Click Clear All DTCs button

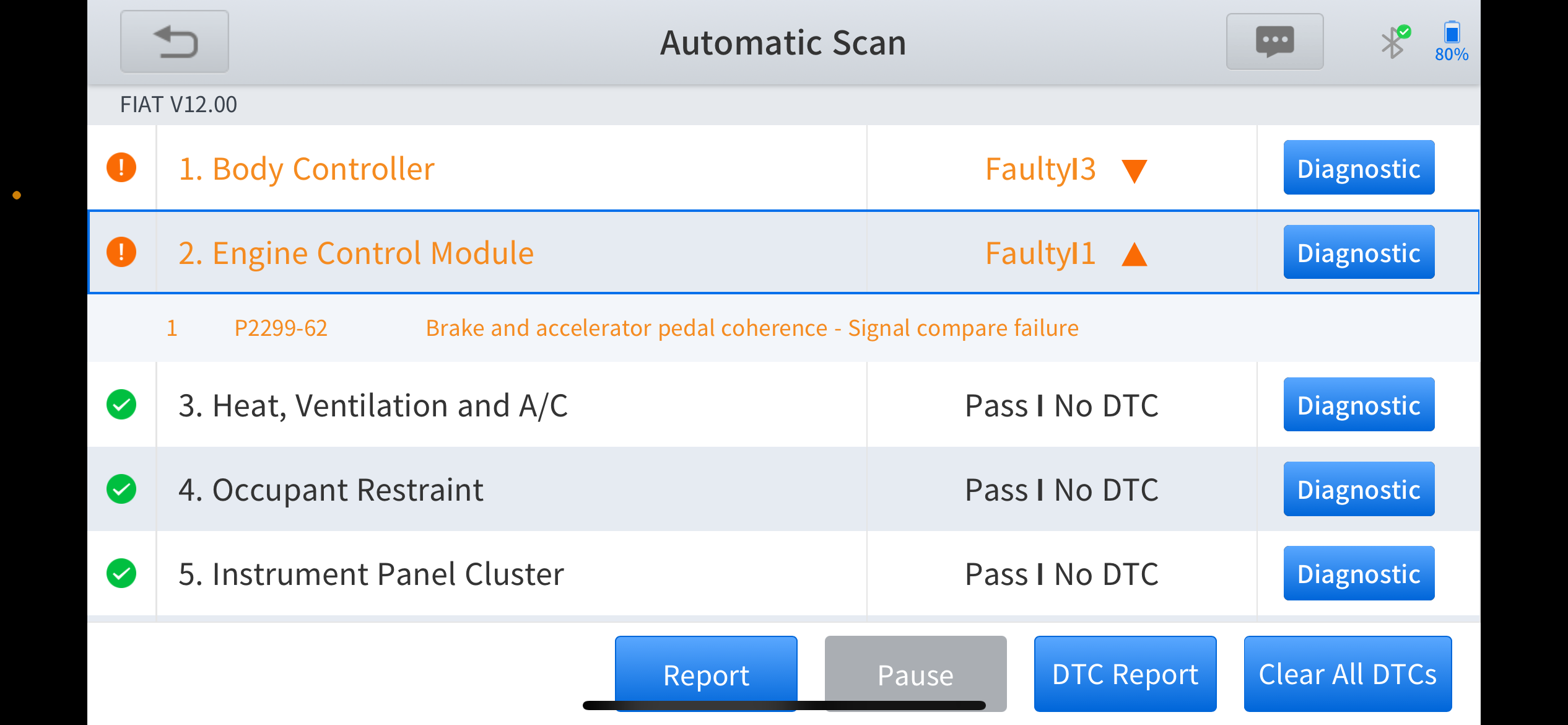tap(1348, 674)
